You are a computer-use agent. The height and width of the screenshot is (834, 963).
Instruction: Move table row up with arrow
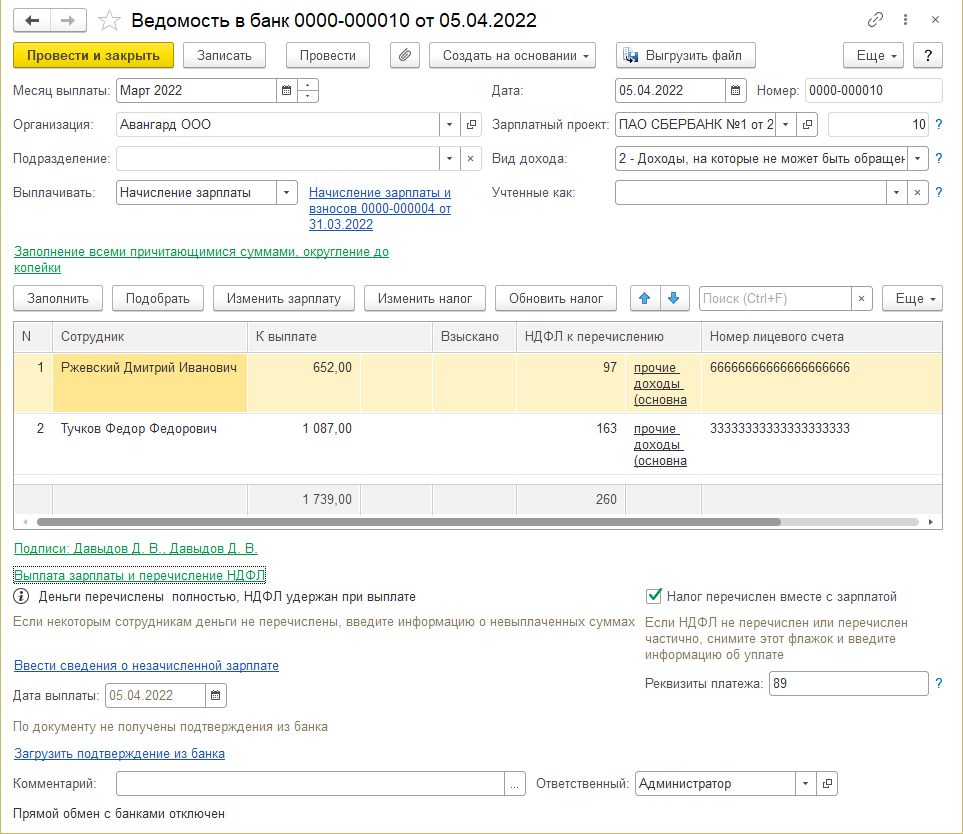pos(644,298)
